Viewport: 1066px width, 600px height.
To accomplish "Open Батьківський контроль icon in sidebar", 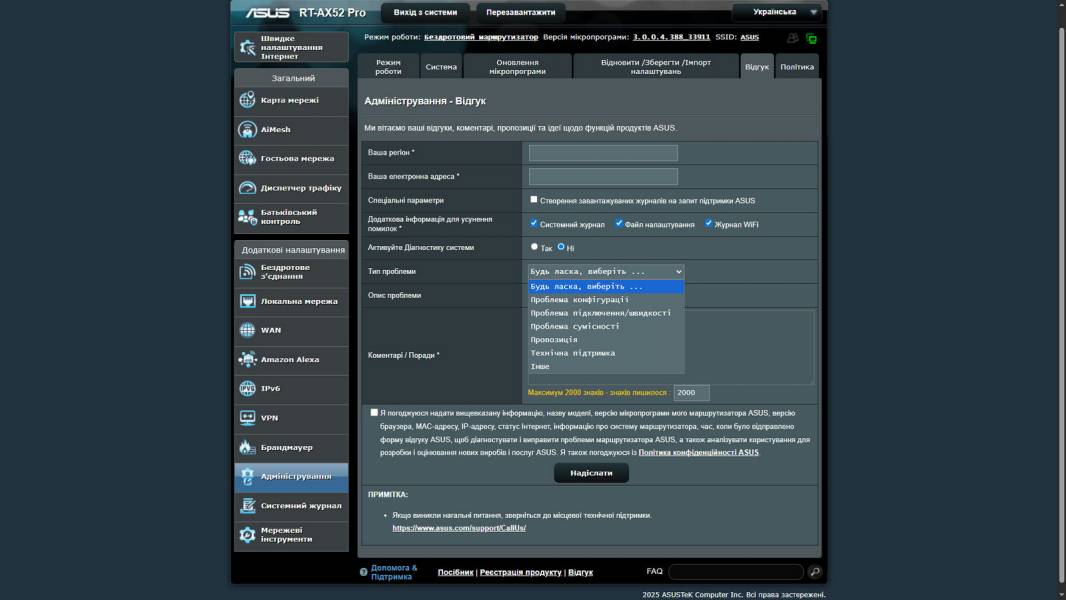I will [x=247, y=217].
